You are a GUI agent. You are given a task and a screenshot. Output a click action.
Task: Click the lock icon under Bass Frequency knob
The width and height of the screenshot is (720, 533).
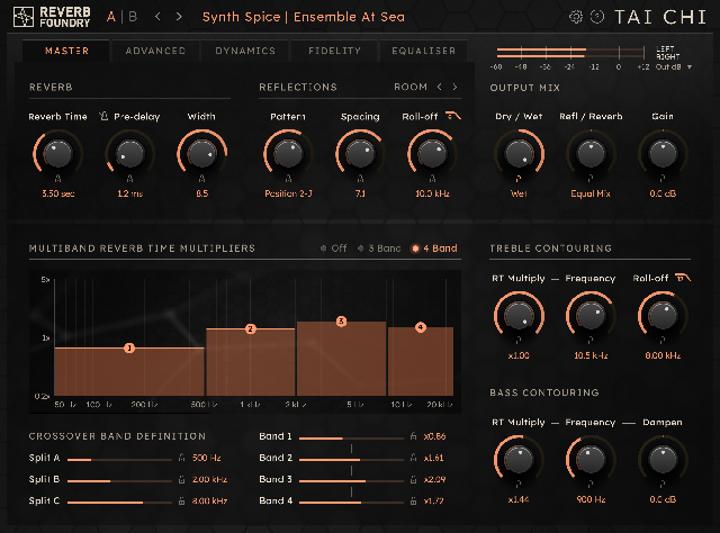(591, 484)
